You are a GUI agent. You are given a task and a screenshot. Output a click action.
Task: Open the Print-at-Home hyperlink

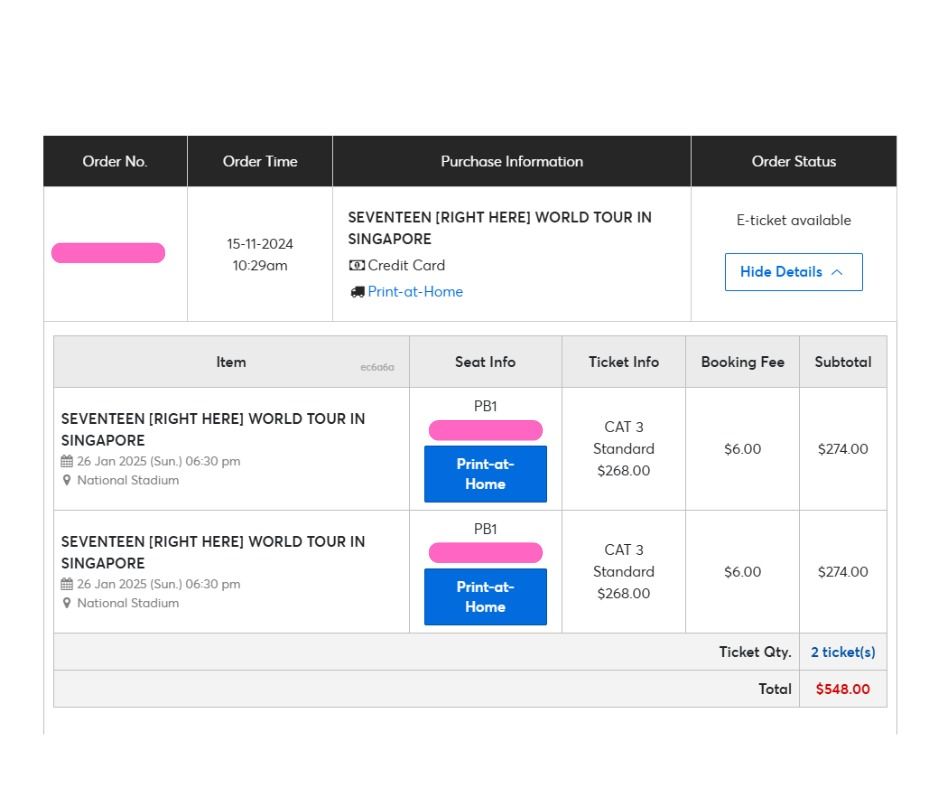click(x=415, y=291)
